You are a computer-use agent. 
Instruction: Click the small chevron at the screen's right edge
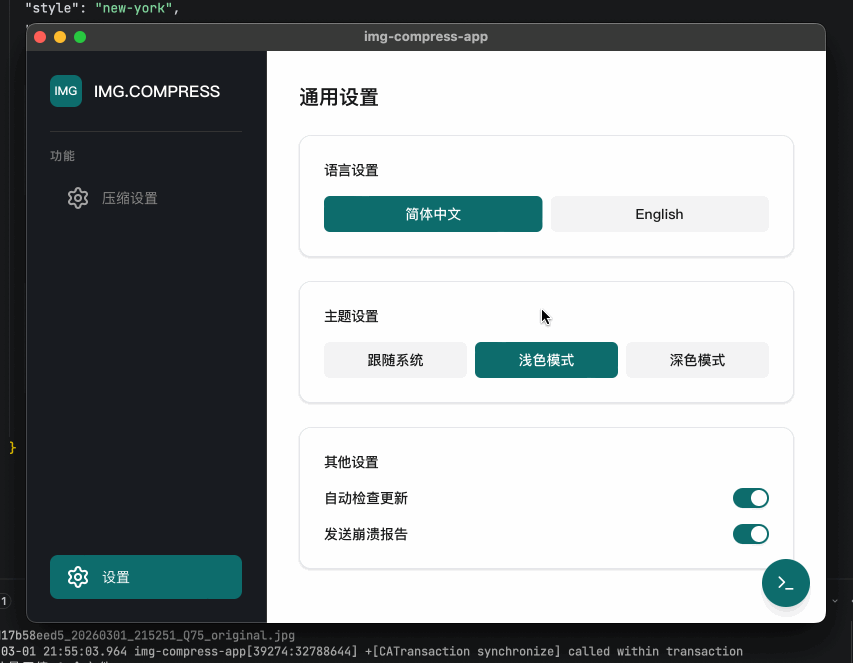coord(835,601)
